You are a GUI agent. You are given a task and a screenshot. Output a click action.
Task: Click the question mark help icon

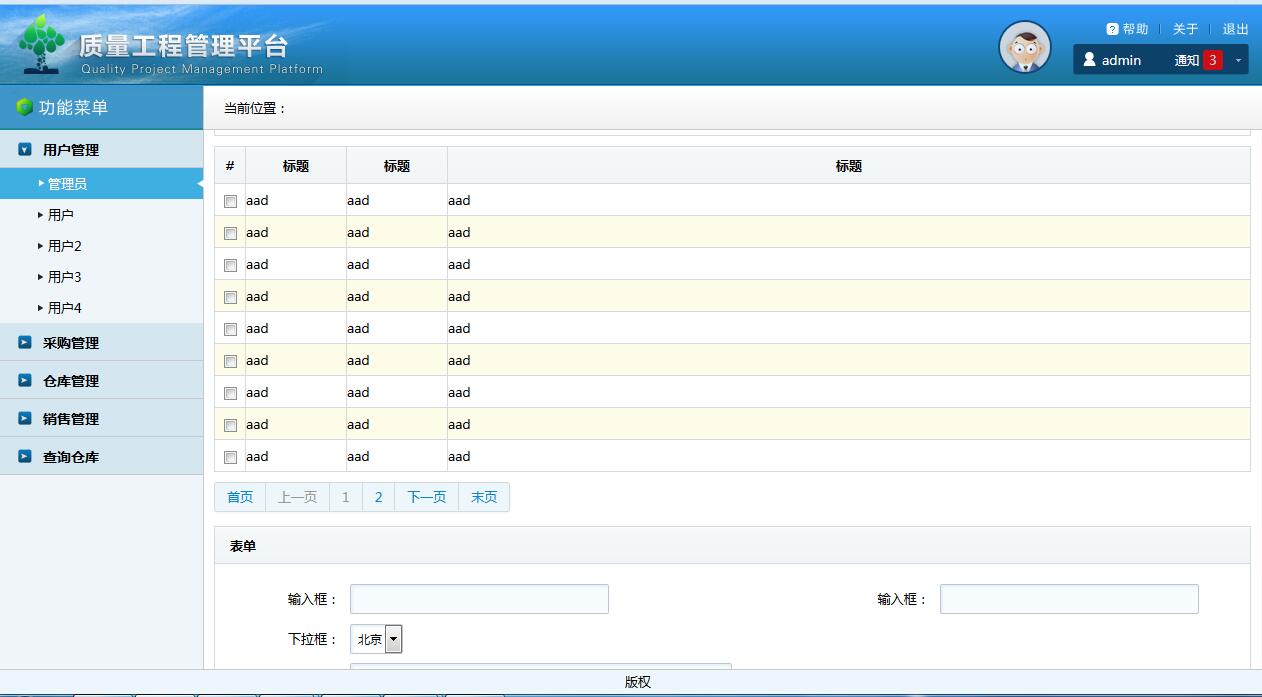pyautogui.click(x=1112, y=30)
